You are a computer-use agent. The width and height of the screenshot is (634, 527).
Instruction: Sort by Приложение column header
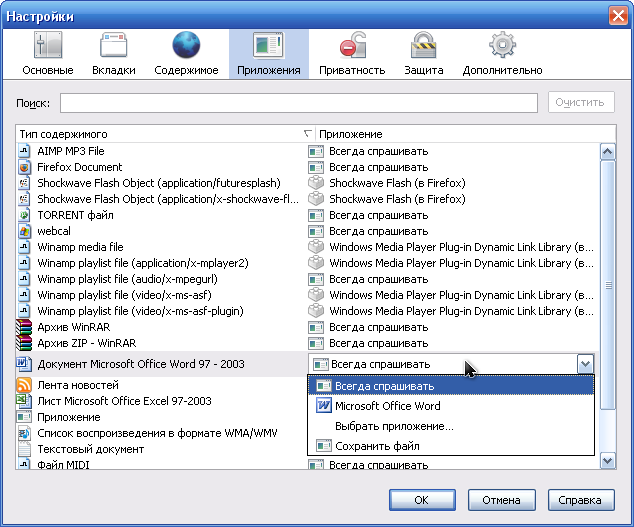(x=465, y=134)
